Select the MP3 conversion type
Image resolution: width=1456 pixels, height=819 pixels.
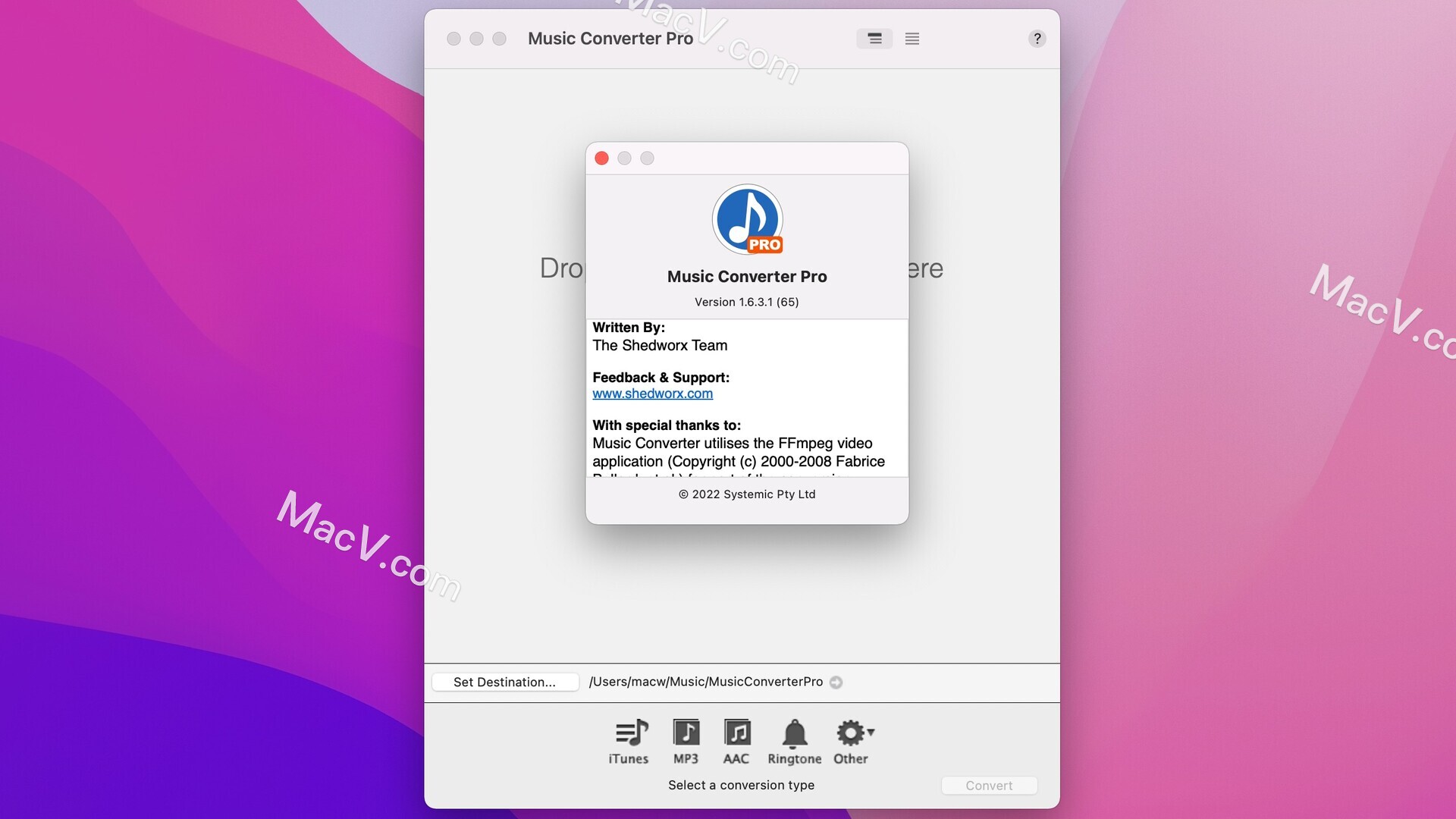686,742
